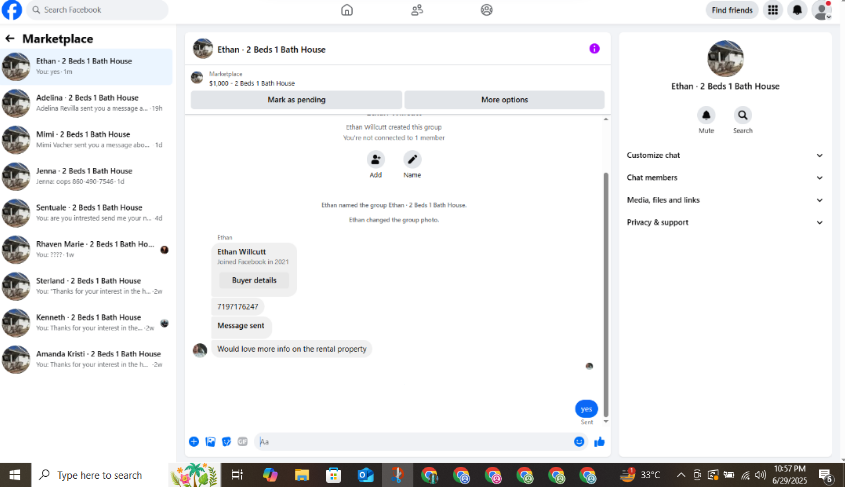Expand Chat members section
Screen dimensions: 845x487
point(725,178)
